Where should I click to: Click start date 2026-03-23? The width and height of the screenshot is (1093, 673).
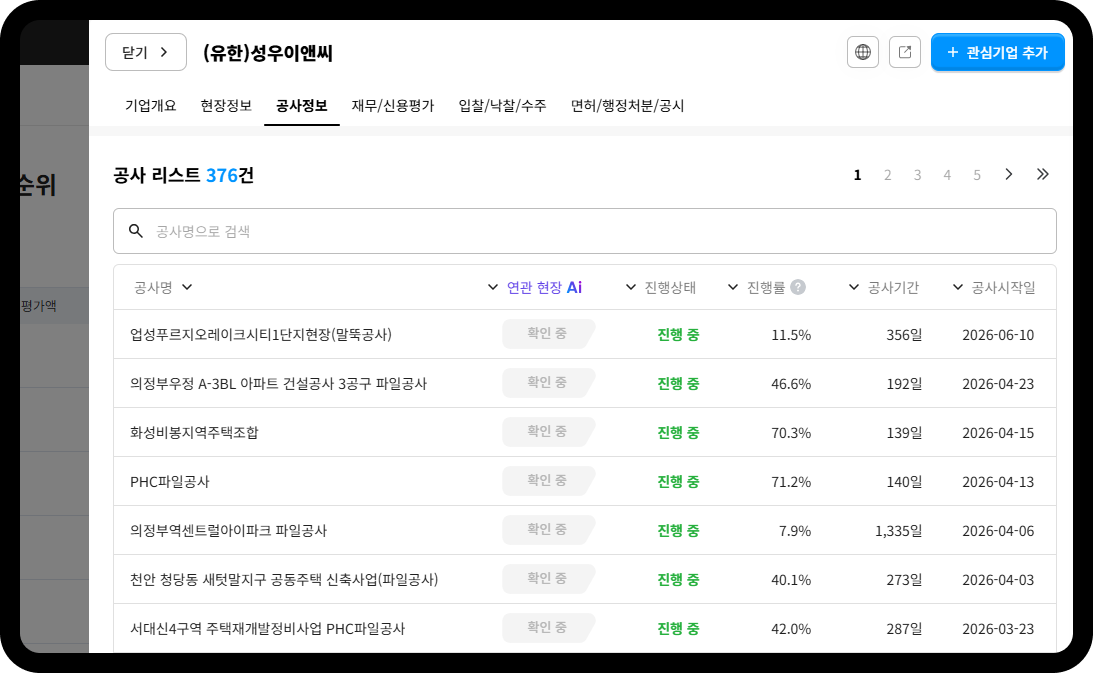(998, 628)
